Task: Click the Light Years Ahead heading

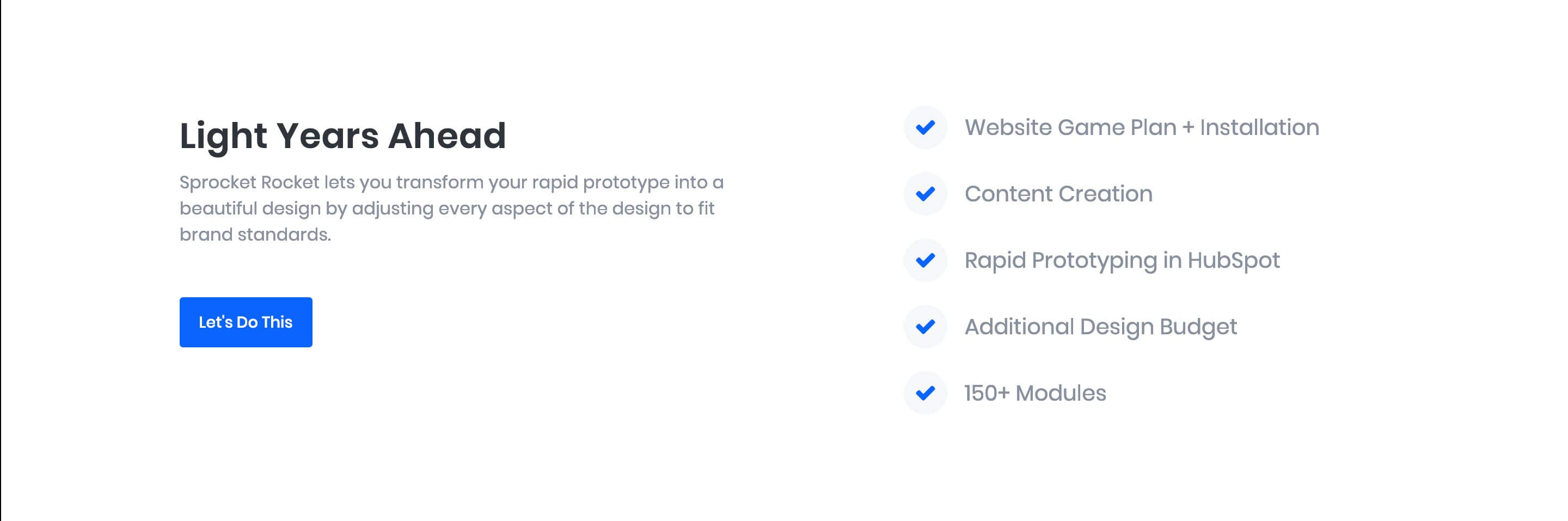Action: click(x=342, y=136)
